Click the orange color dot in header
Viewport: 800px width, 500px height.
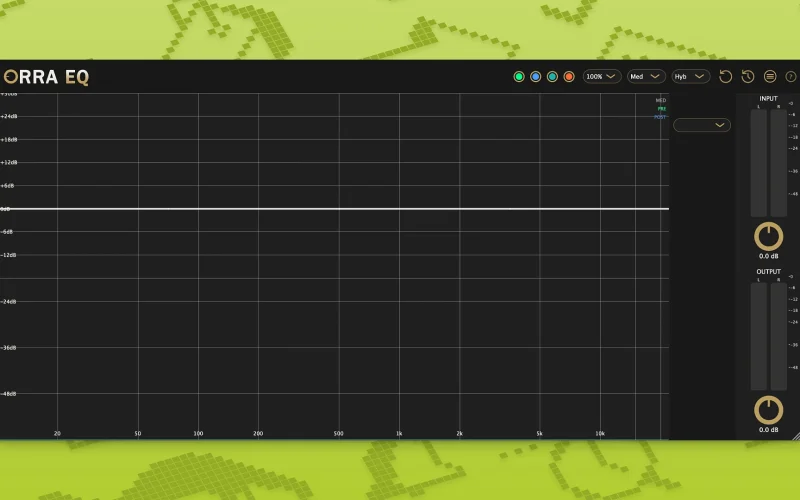click(569, 77)
